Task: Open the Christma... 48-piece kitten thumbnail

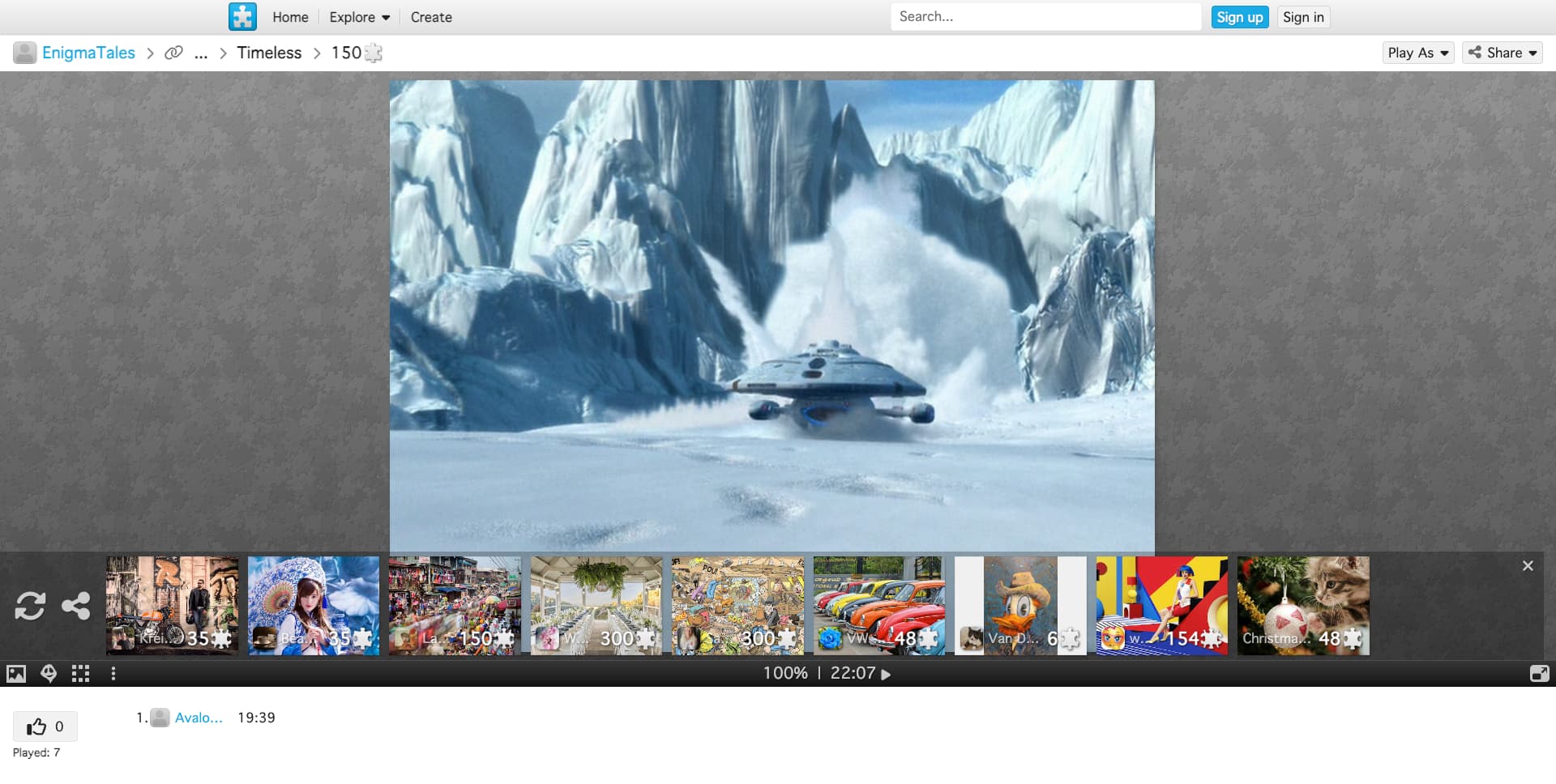Action: (x=1303, y=605)
